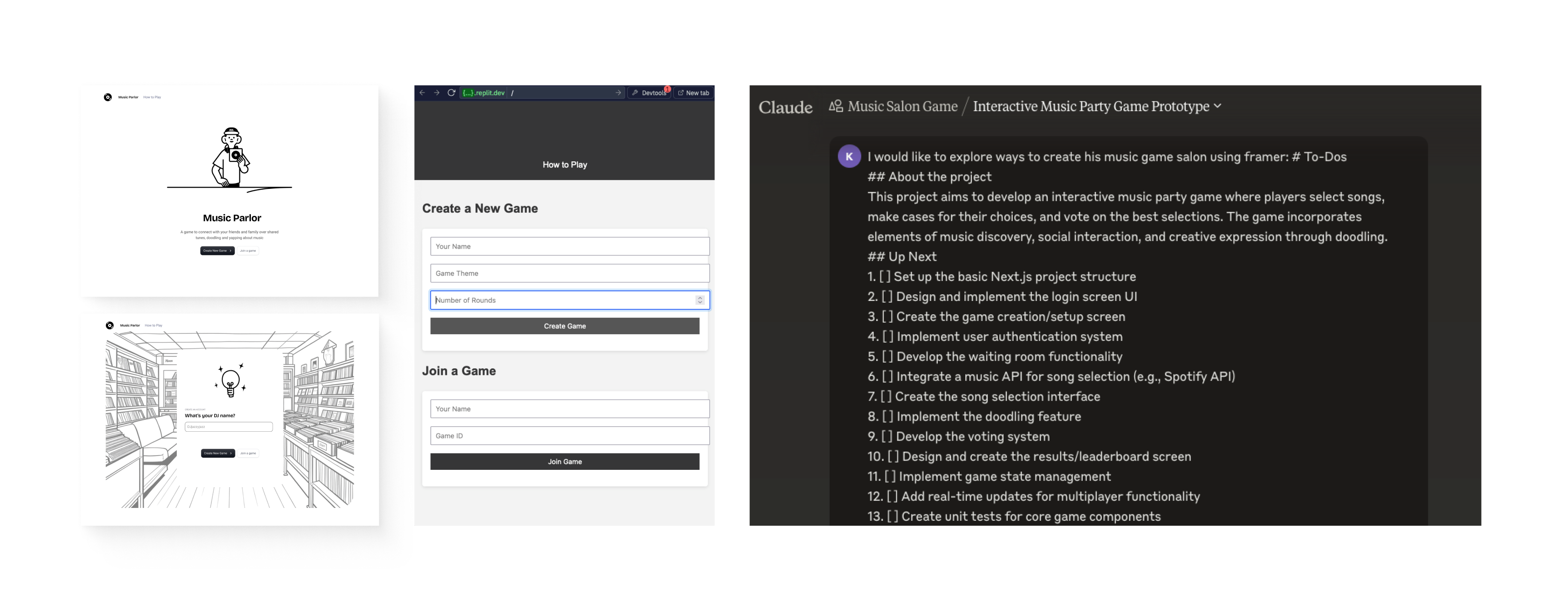Click the Number of Rounds stepper arrows
This screenshot has width=1568, height=613.
[699, 300]
